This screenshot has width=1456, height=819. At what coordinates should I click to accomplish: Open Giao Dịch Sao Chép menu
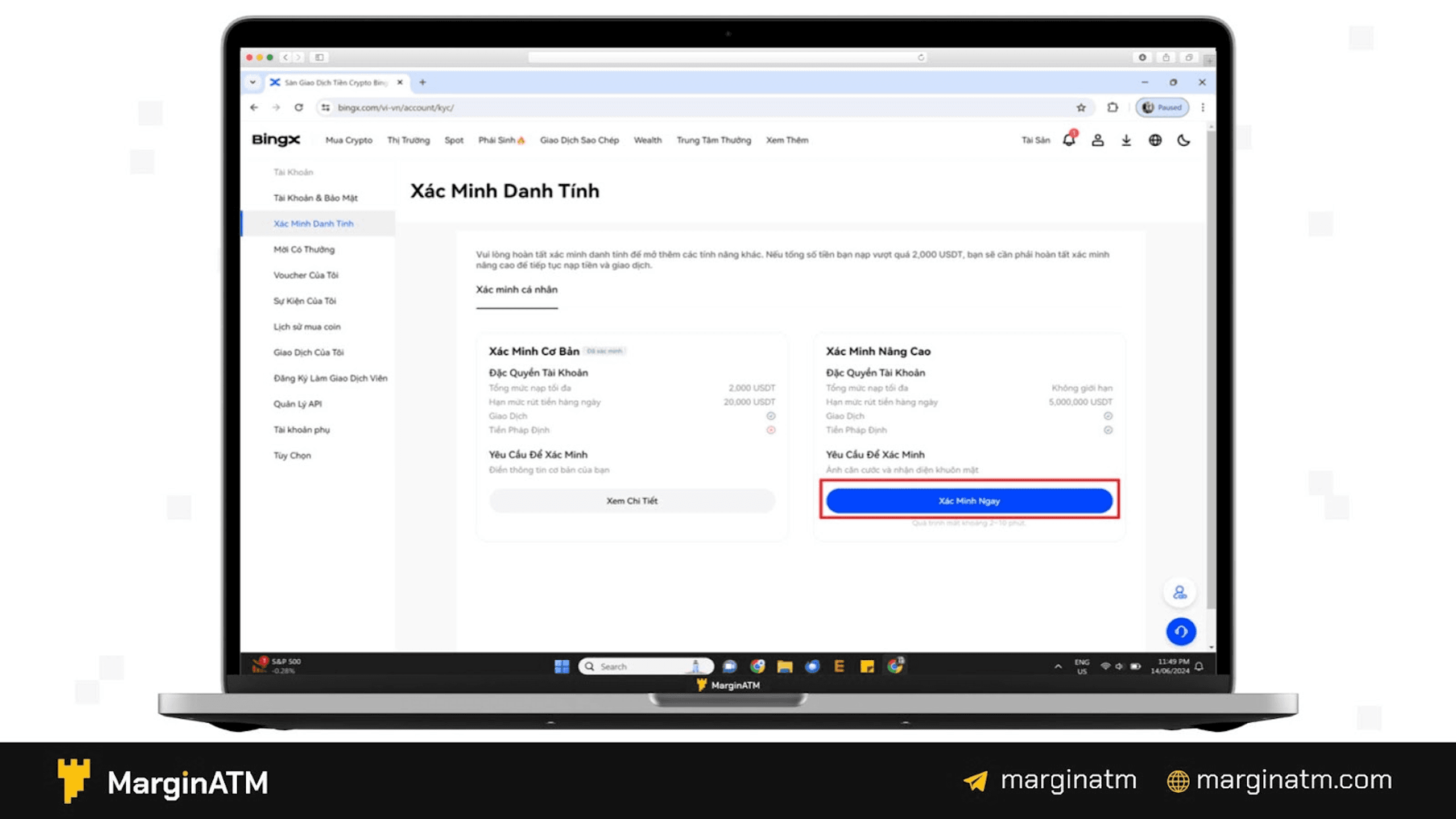coord(579,140)
